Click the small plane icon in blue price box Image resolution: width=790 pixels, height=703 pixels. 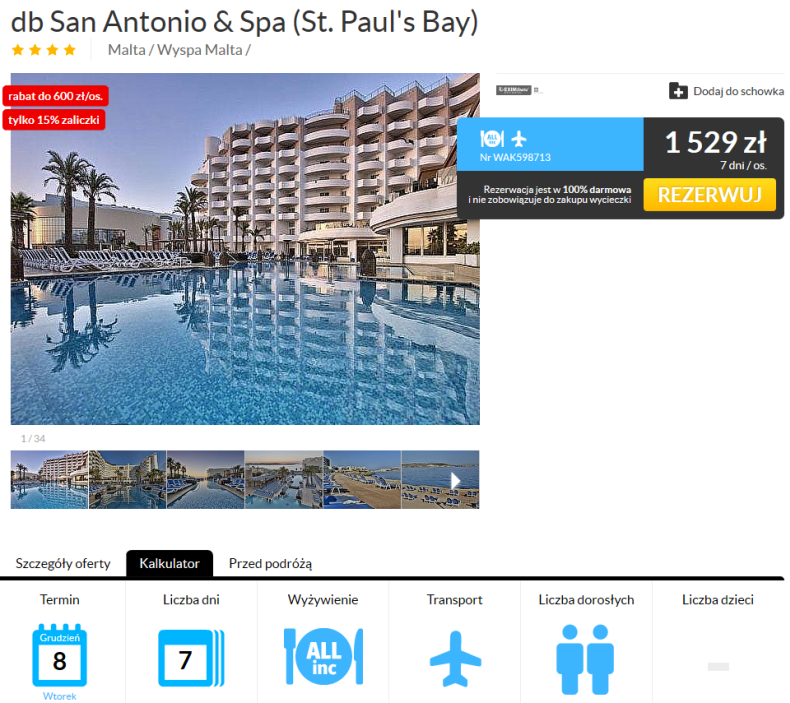pos(518,139)
